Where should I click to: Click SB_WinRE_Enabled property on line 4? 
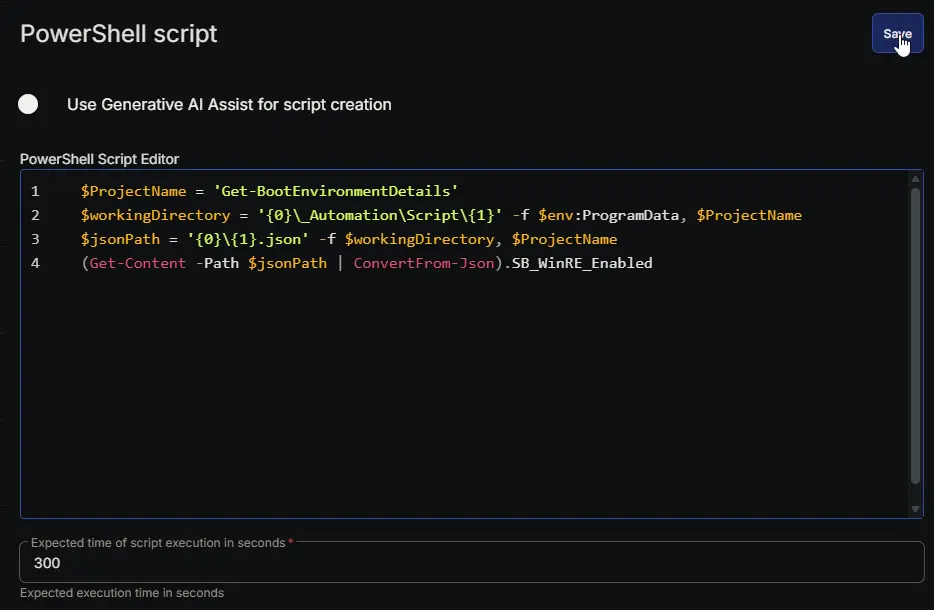click(582, 263)
